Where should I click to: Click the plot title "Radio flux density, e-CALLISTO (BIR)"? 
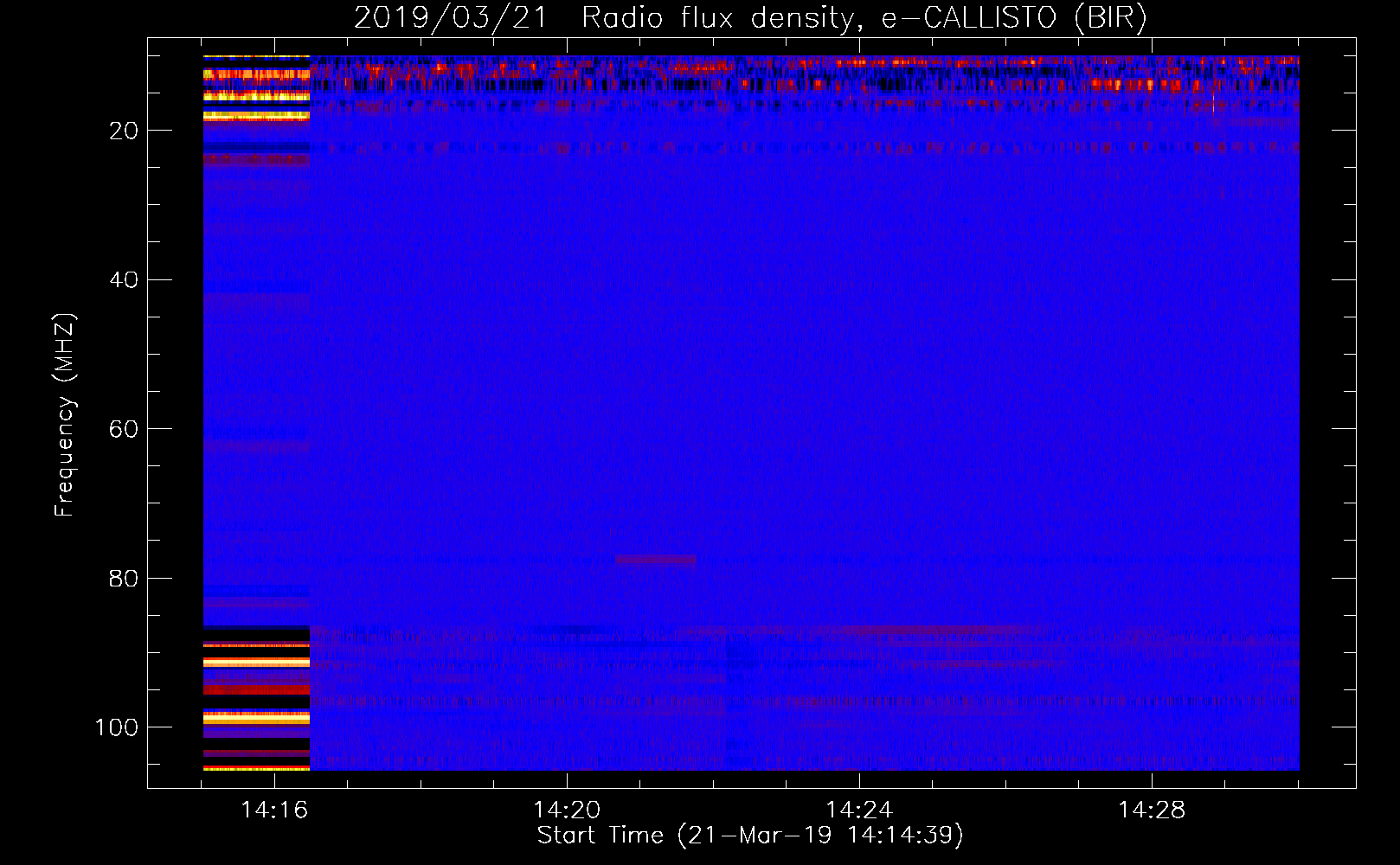pyautogui.click(x=864, y=17)
